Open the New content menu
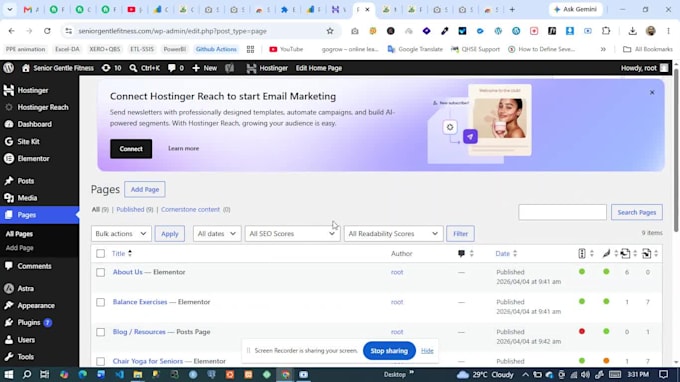This screenshot has width=680, height=382. click(x=204, y=68)
